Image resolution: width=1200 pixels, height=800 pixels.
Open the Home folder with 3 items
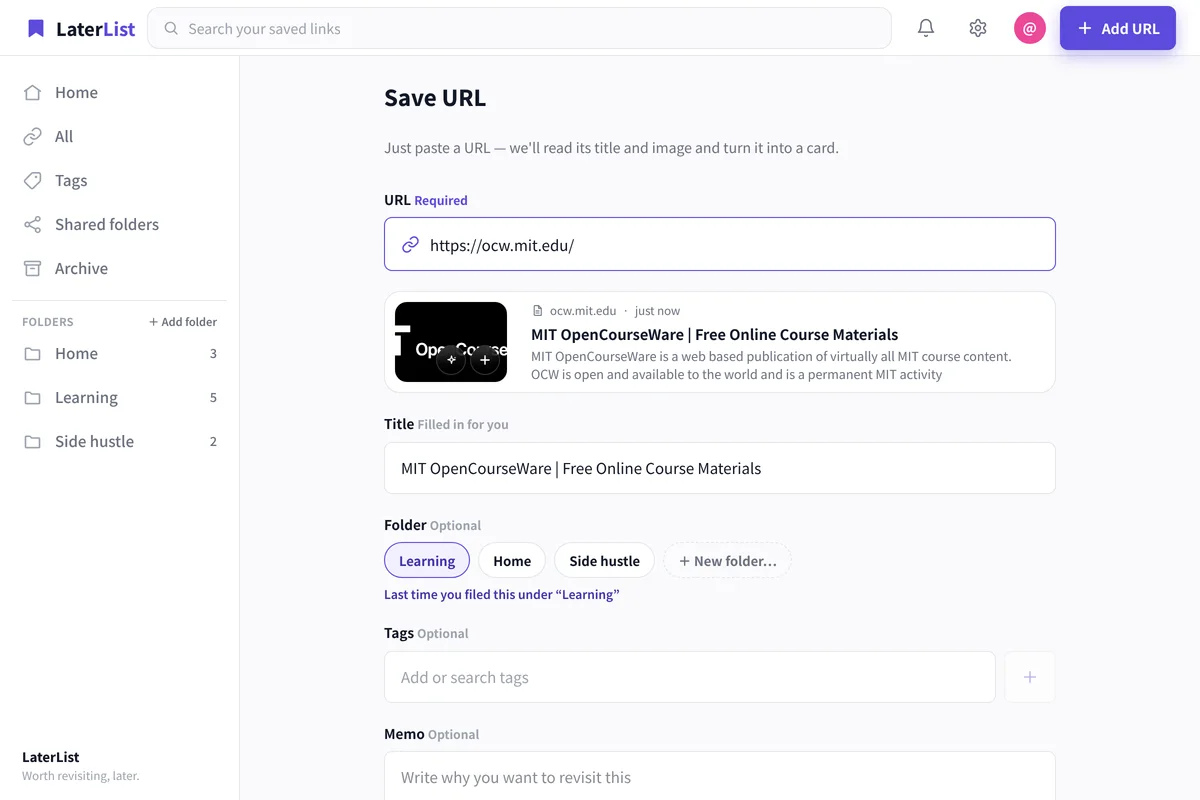[x=120, y=353]
